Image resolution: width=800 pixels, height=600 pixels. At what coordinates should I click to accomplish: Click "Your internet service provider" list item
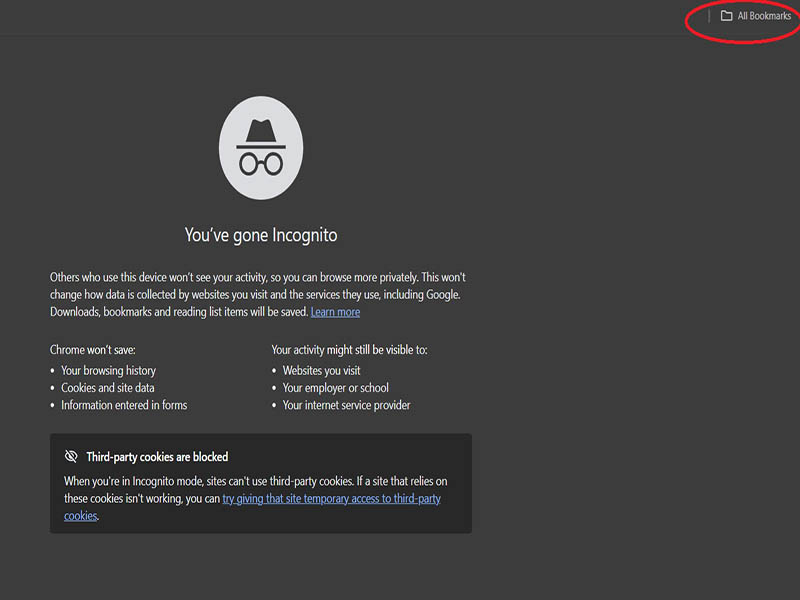coord(346,405)
